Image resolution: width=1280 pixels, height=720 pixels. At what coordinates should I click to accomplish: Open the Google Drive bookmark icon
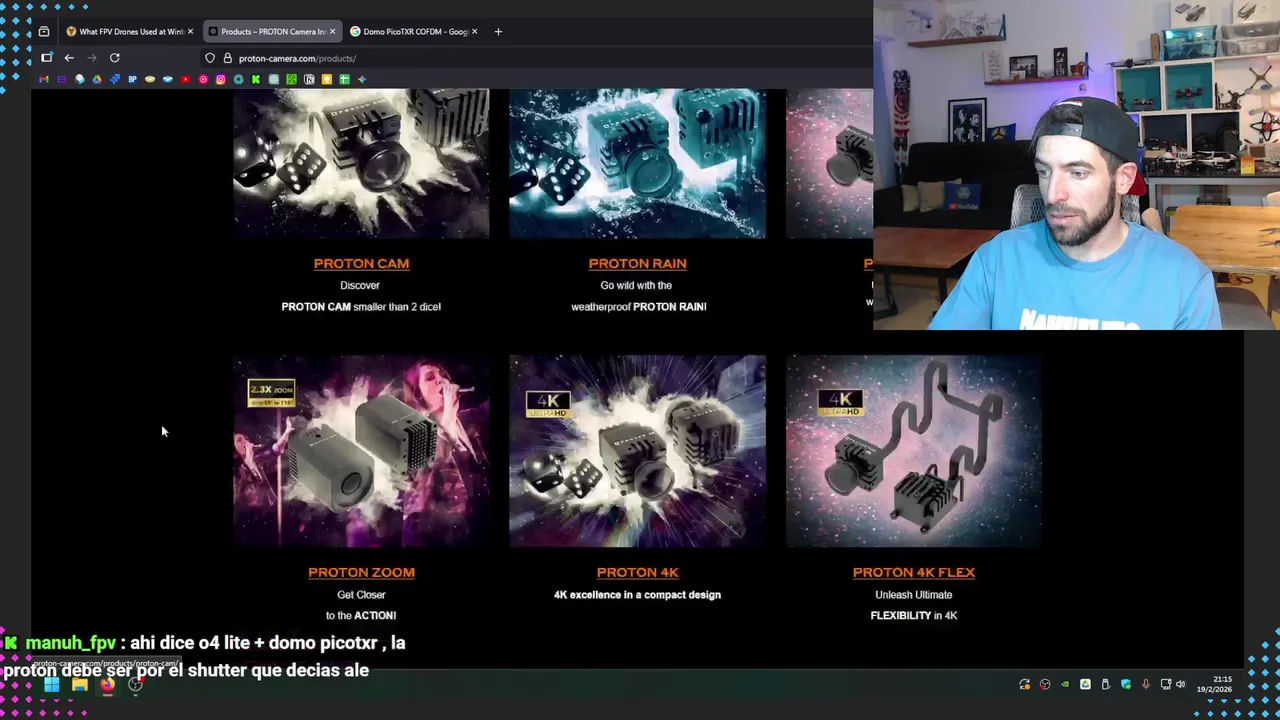click(x=96, y=79)
